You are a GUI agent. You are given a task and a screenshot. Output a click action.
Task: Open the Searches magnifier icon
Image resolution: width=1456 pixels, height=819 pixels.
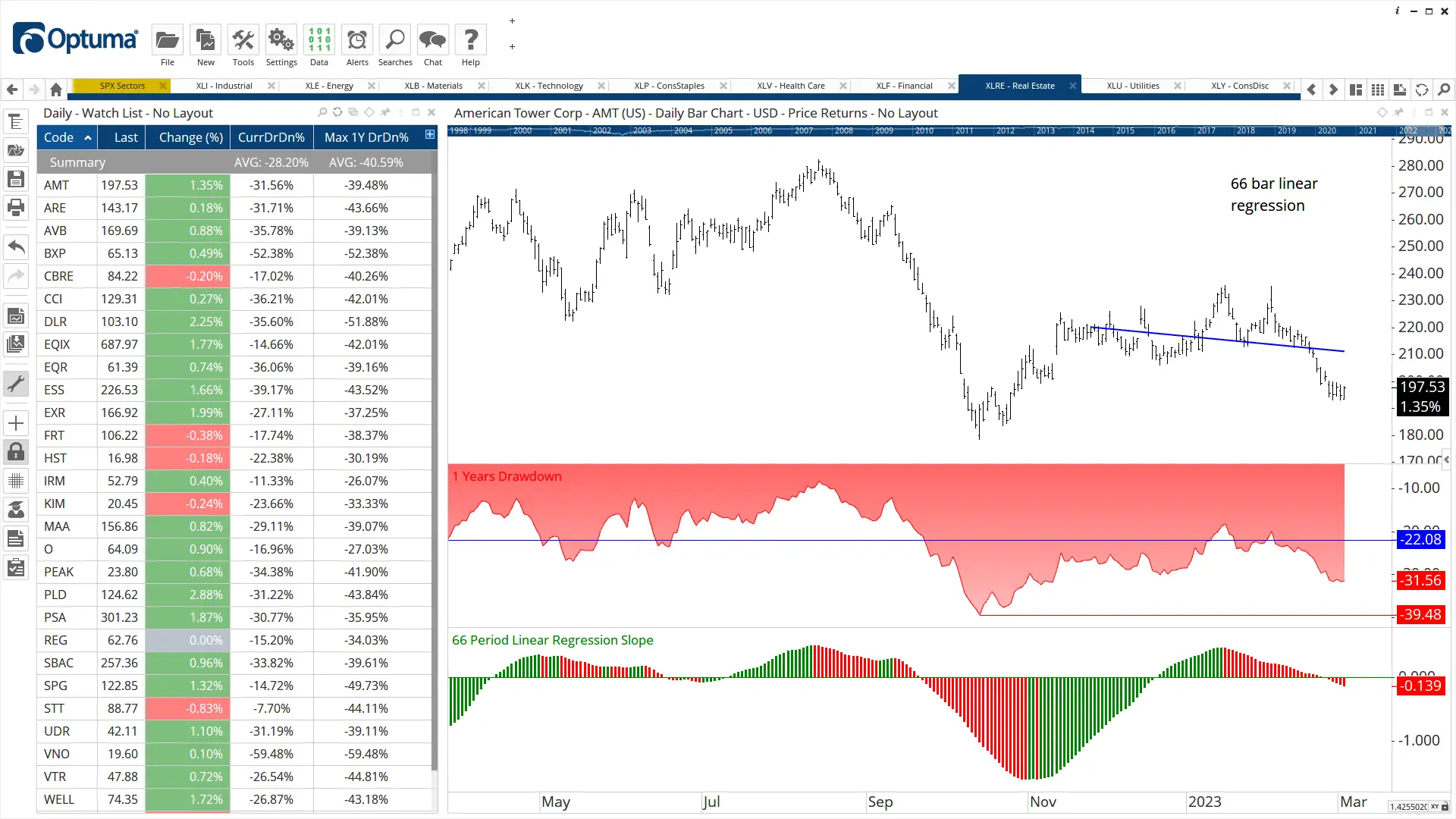pos(395,40)
